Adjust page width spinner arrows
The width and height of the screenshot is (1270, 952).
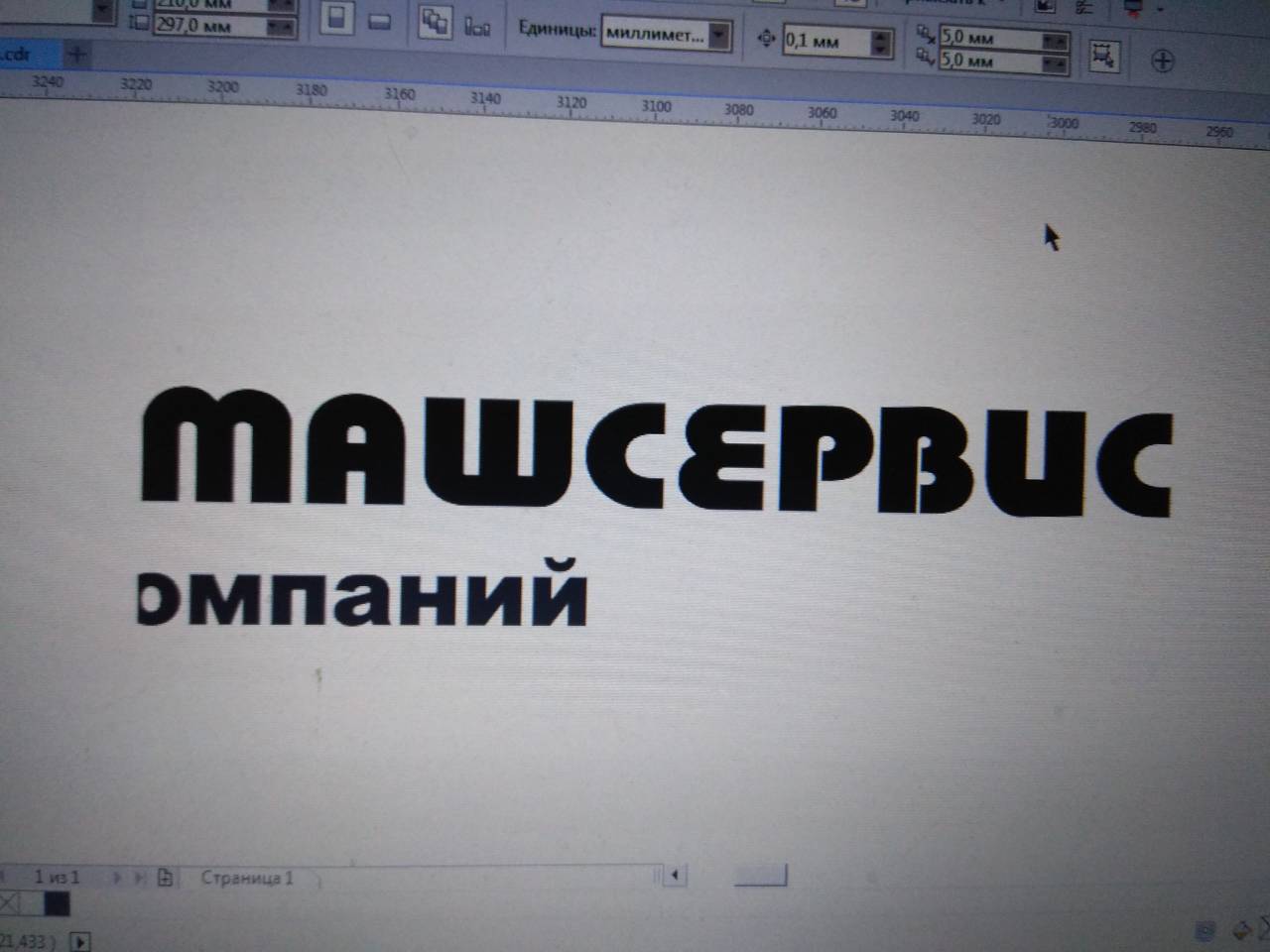click(x=282, y=4)
